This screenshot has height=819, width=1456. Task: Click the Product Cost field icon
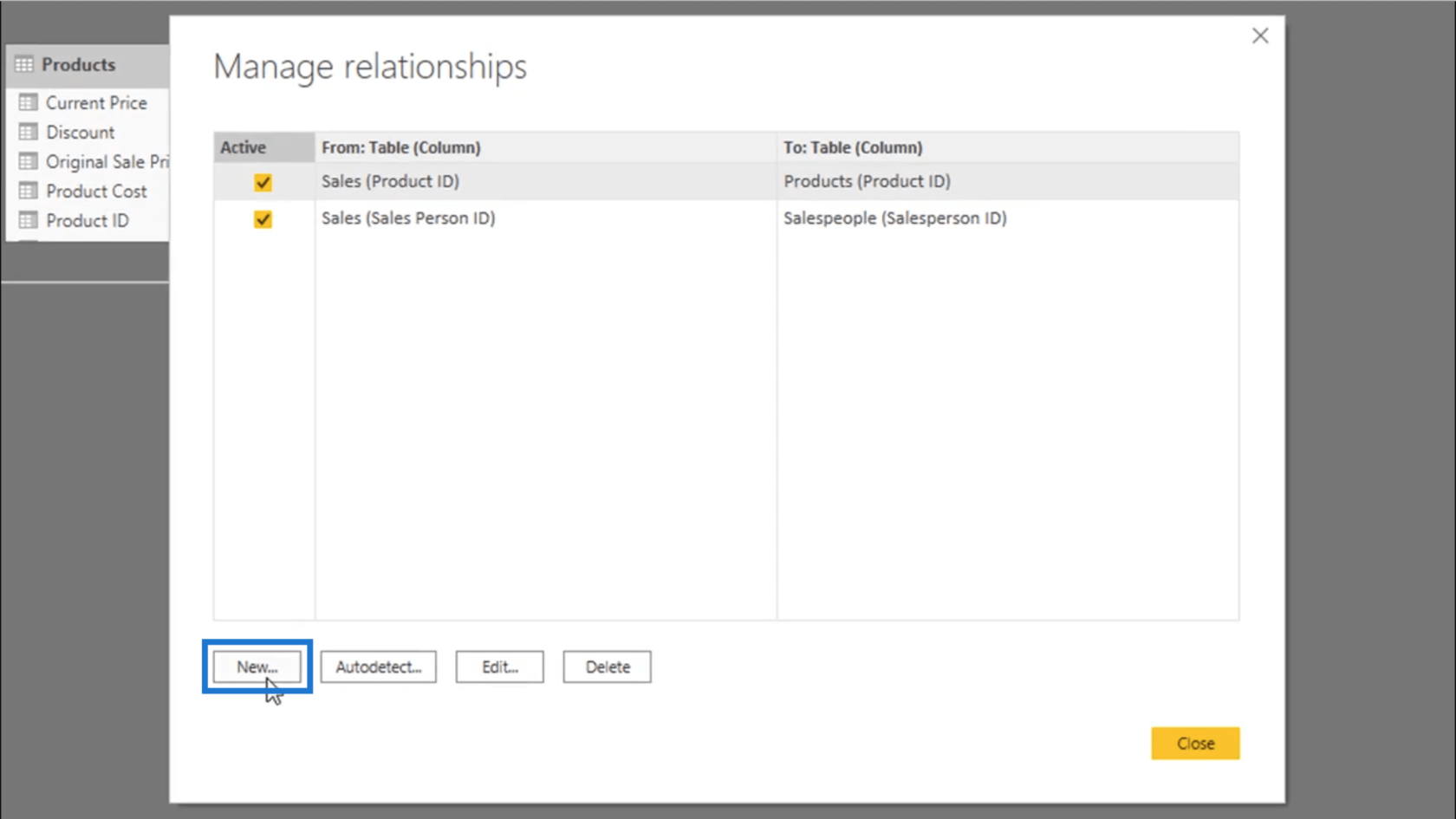(x=28, y=191)
